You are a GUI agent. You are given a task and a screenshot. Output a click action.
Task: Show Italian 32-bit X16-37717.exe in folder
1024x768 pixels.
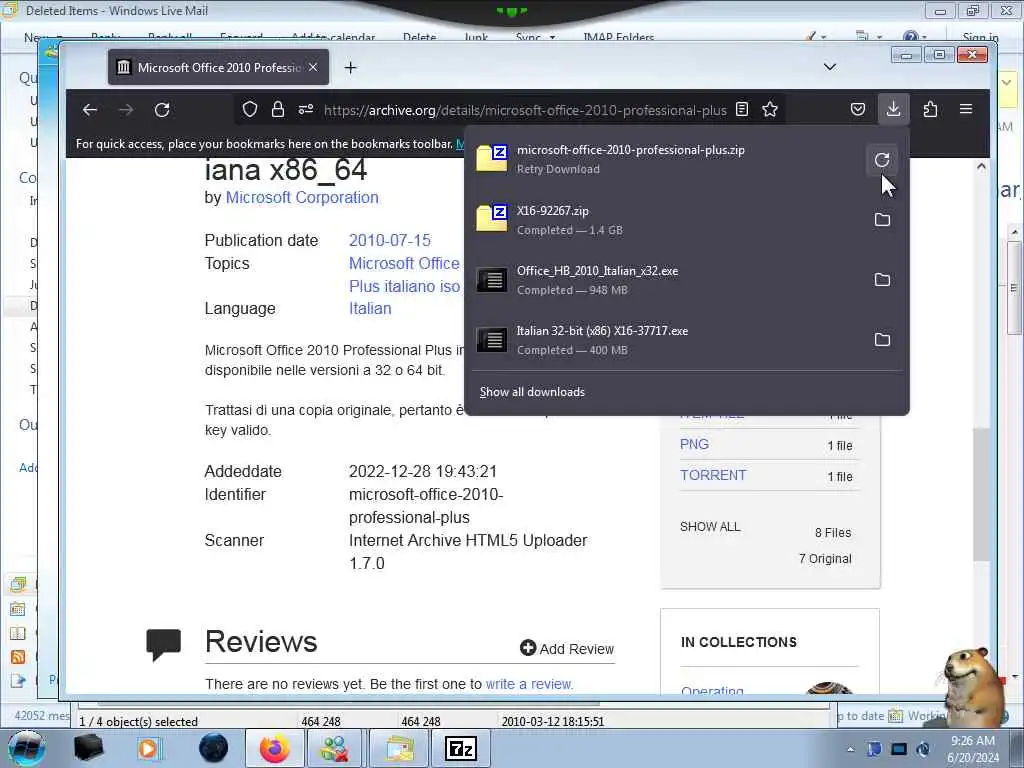point(882,340)
